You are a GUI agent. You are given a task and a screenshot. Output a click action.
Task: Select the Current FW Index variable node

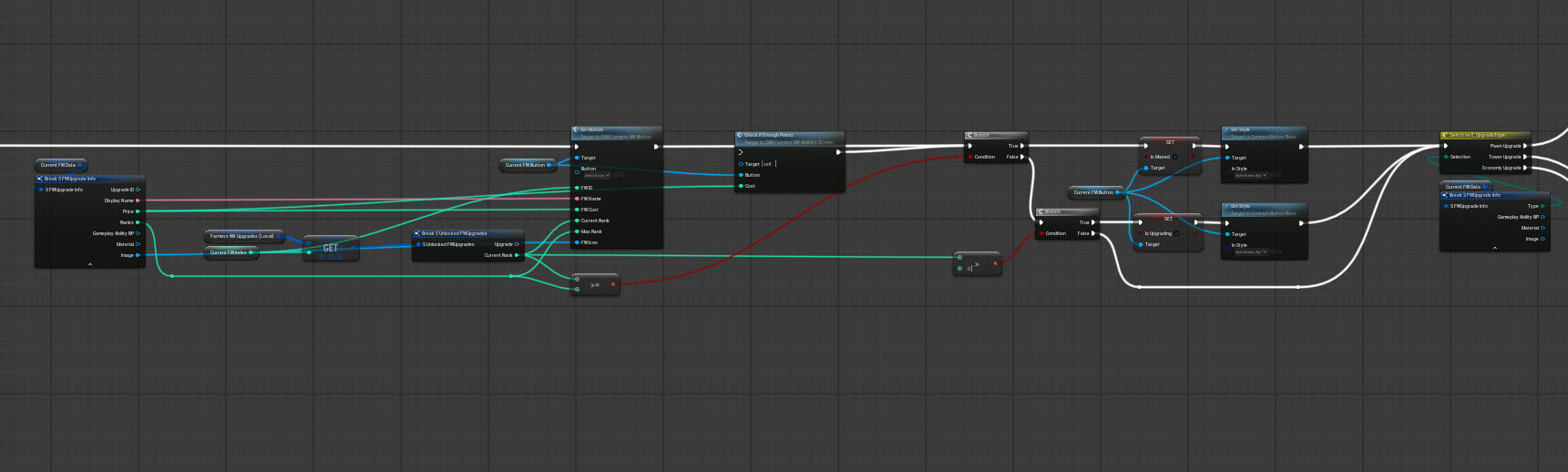point(228,252)
